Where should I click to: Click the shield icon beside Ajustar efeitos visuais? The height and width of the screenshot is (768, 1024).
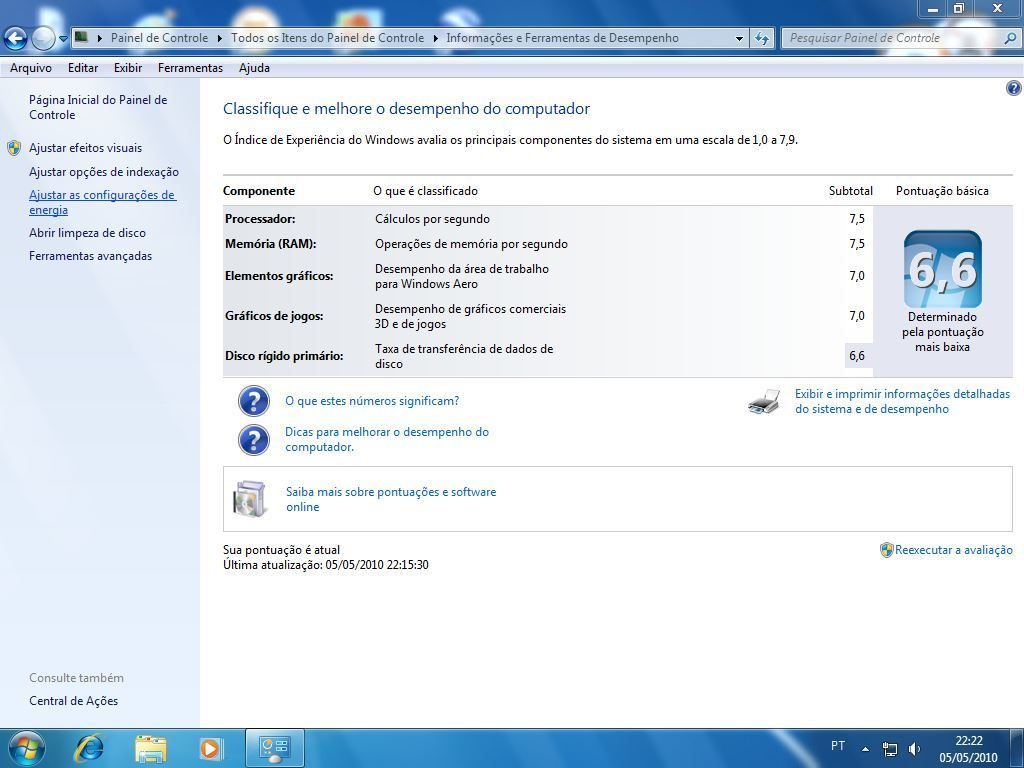[x=14, y=148]
